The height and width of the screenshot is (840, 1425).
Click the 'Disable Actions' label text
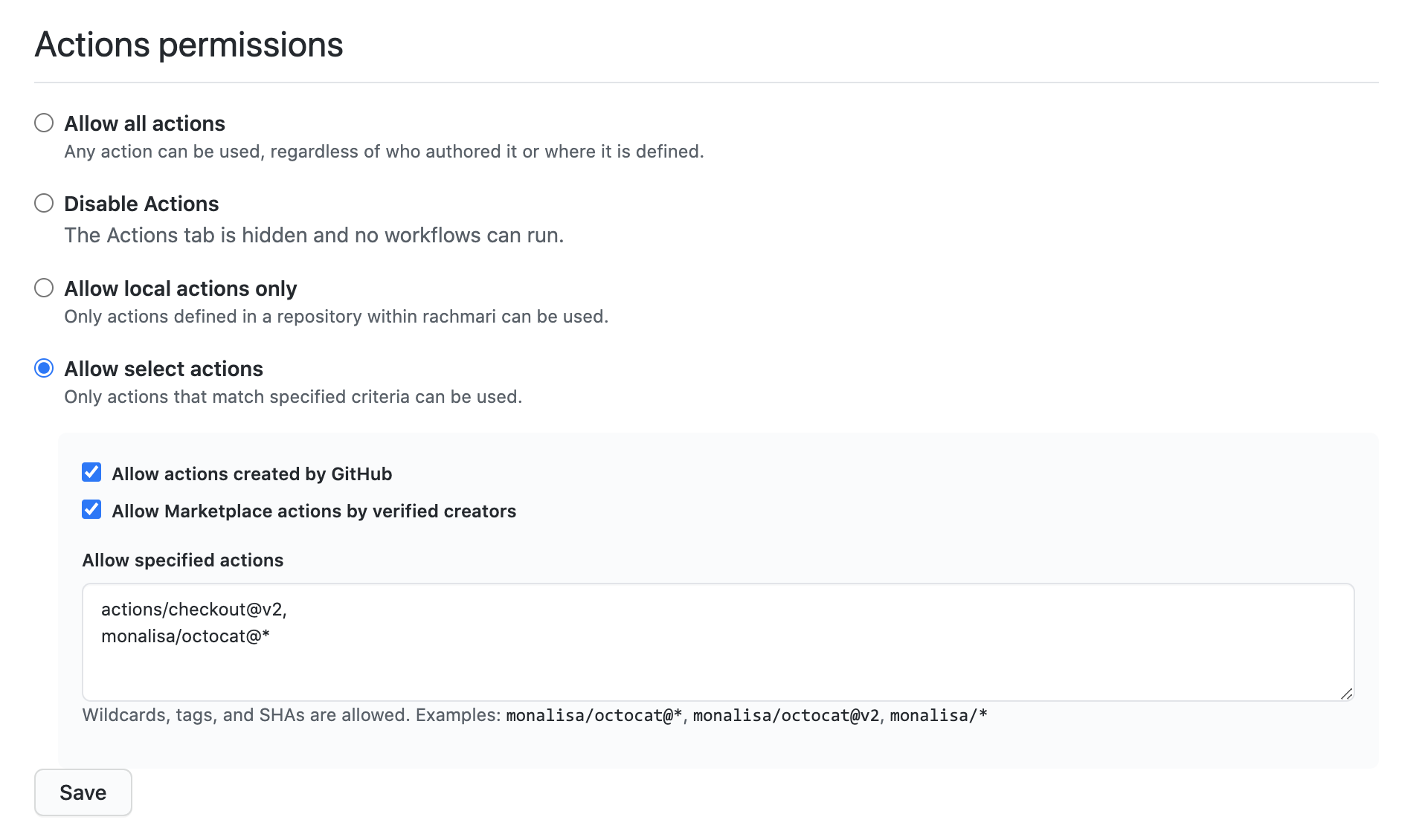pyautogui.click(x=141, y=204)
